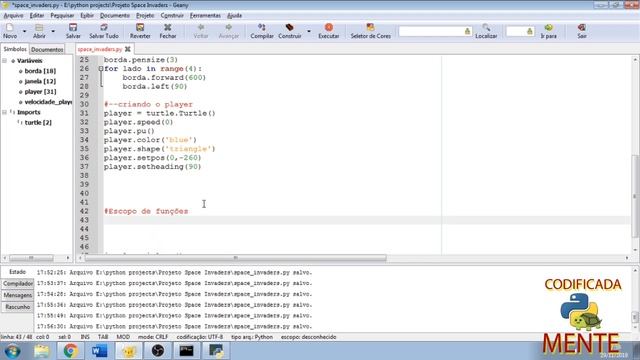
Task: Close the space_invaders.py tab with its X
Action: (128, 49)
